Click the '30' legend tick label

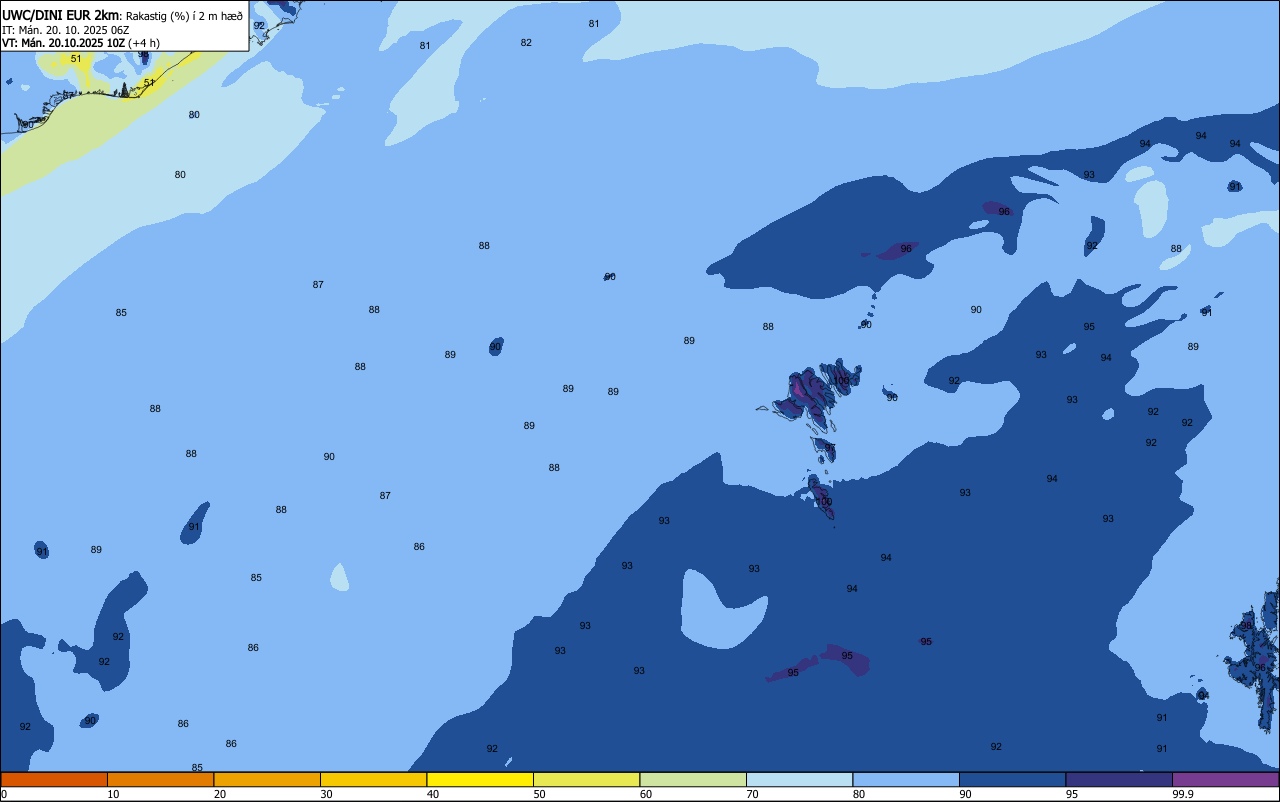tap(326, 794)
